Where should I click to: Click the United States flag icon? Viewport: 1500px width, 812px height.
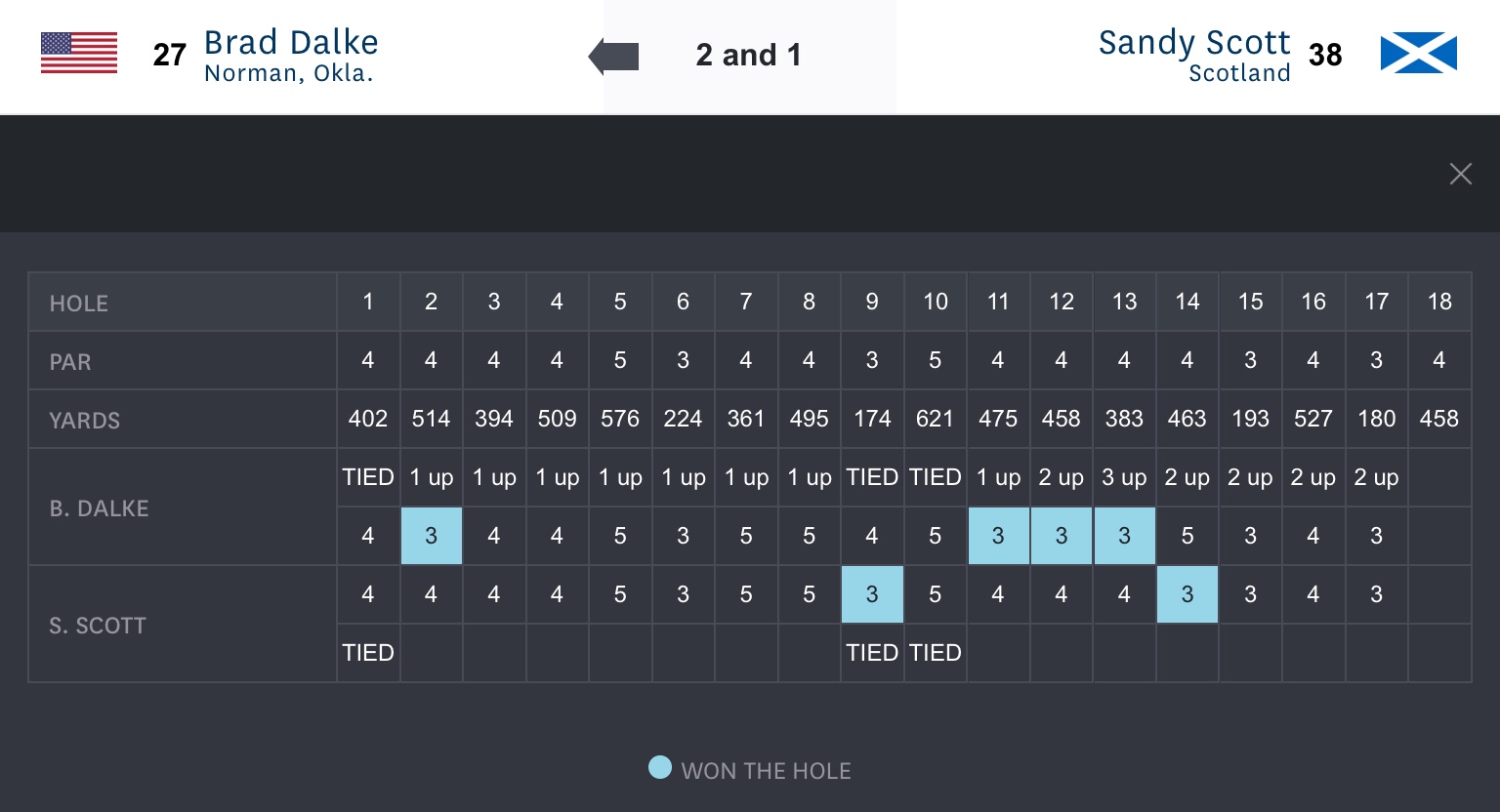click(x=79, y=54)
